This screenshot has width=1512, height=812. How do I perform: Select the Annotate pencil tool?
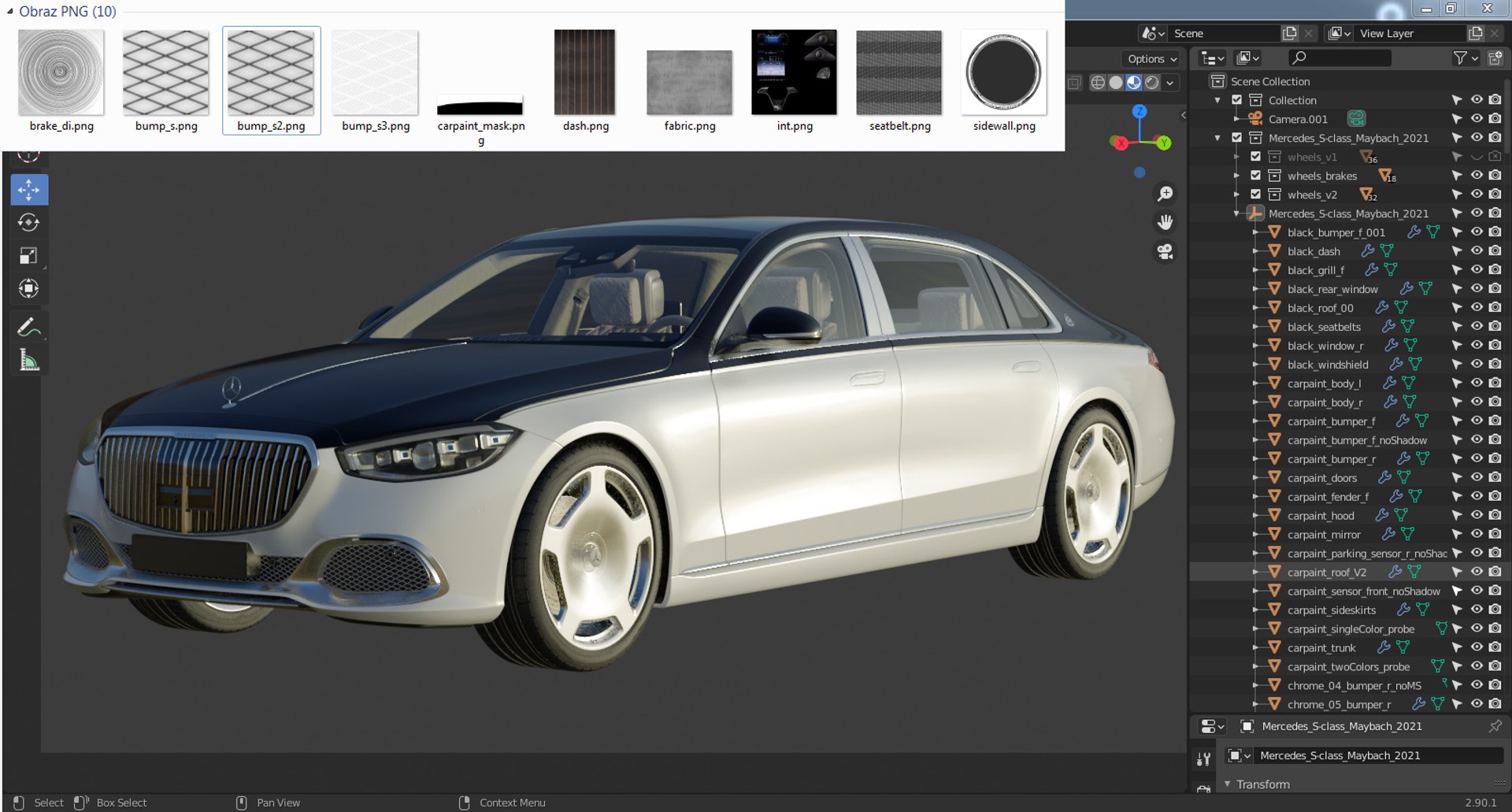(29, 327)
